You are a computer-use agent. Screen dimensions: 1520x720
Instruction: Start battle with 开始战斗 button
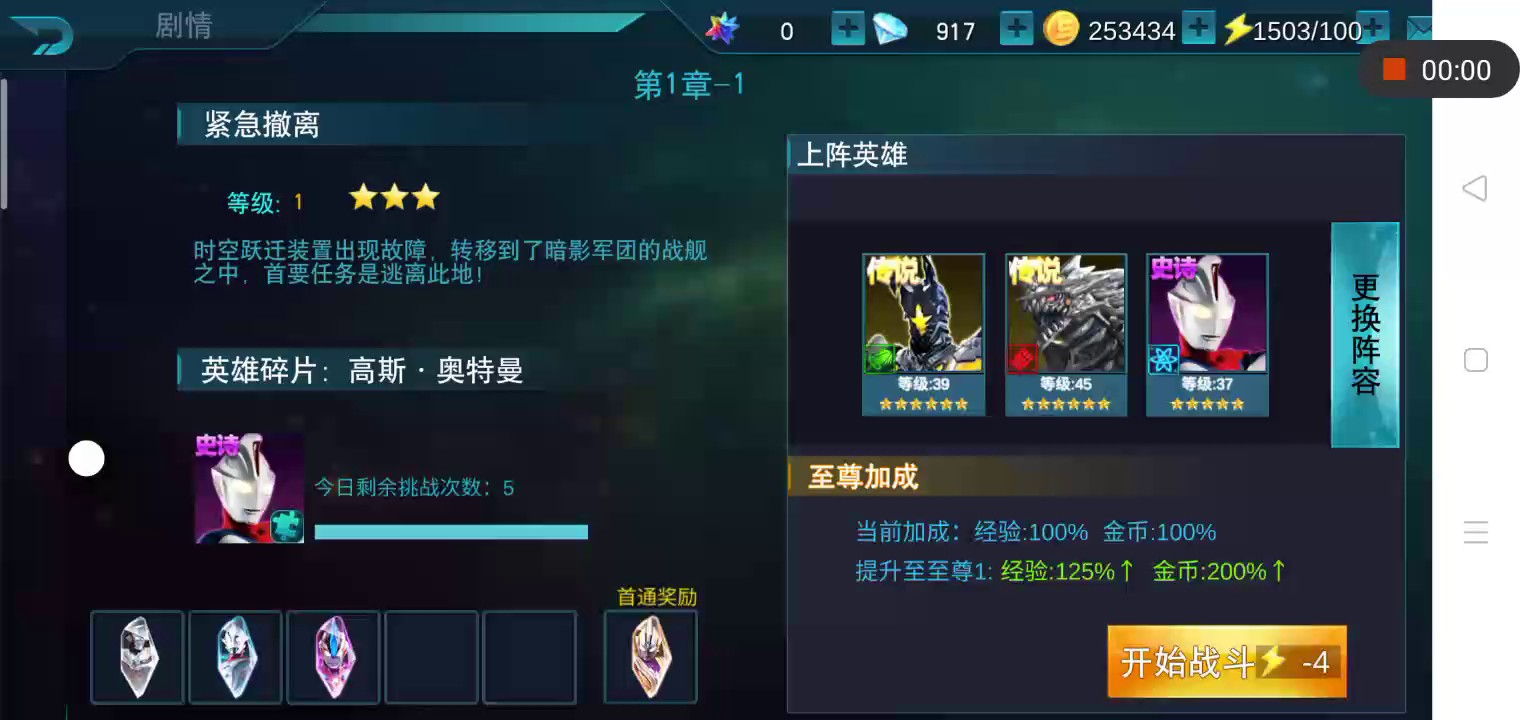tap(1227, 662)
